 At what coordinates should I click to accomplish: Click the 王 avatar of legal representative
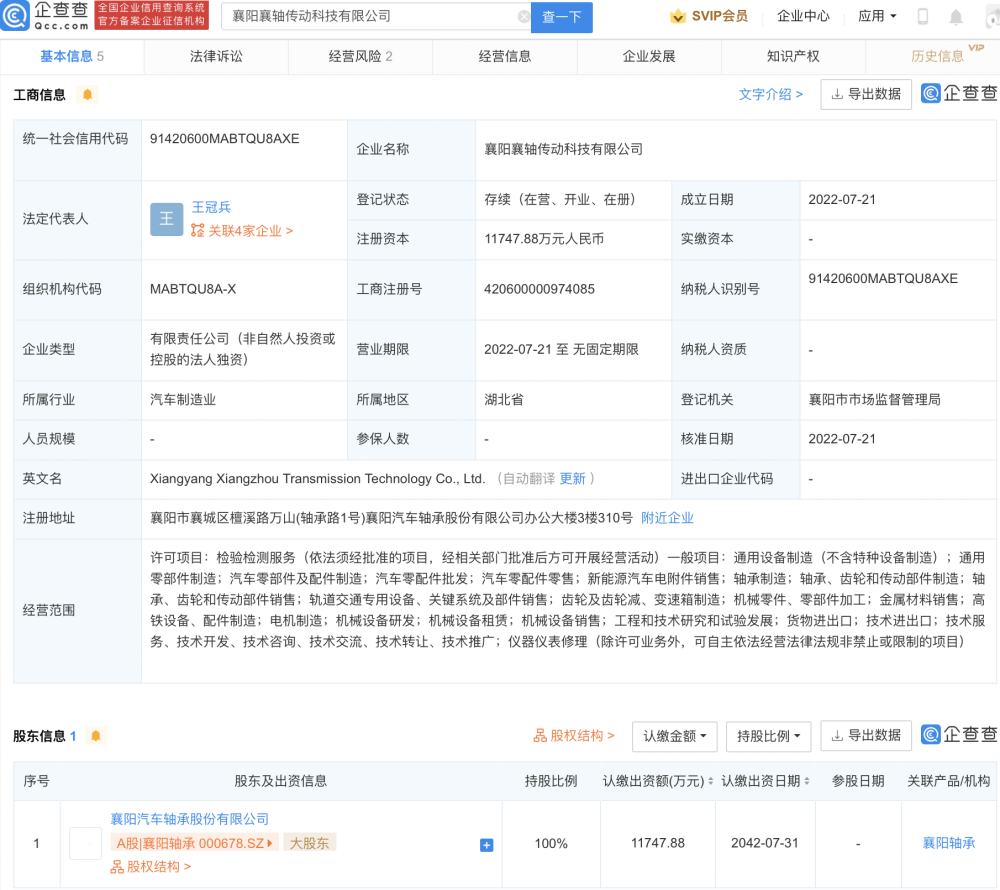[166, 219]
